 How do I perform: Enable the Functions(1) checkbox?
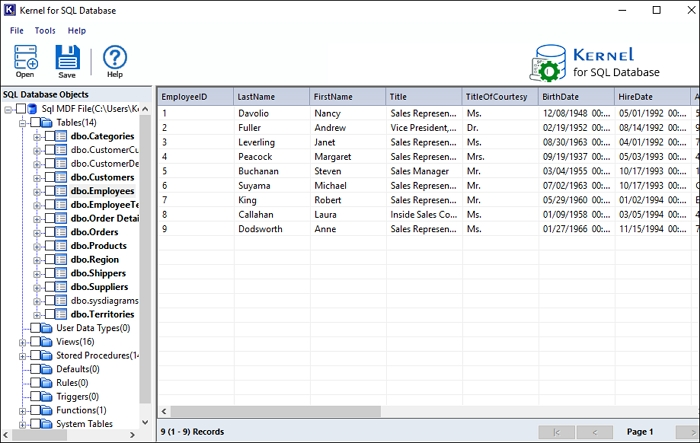35,410
